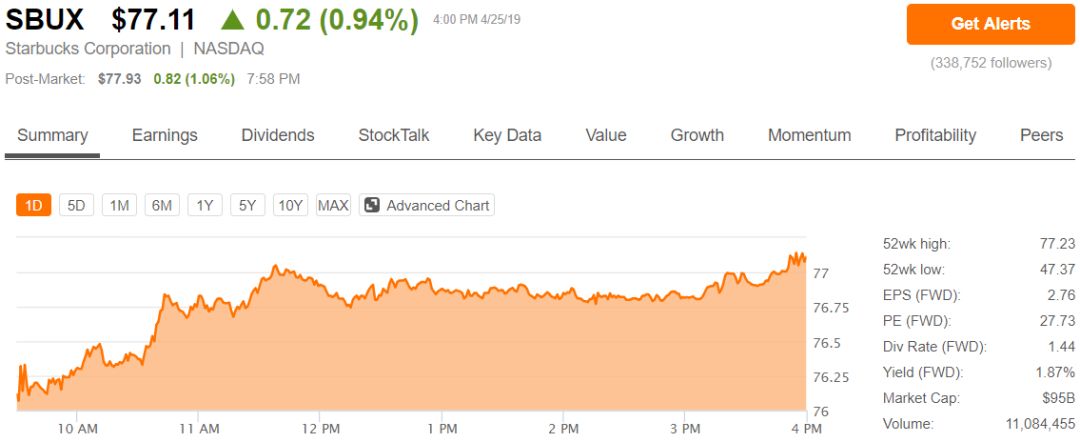1080x442 pixels.
Task: Open the Earnings tab
Action: coord(165,135)
